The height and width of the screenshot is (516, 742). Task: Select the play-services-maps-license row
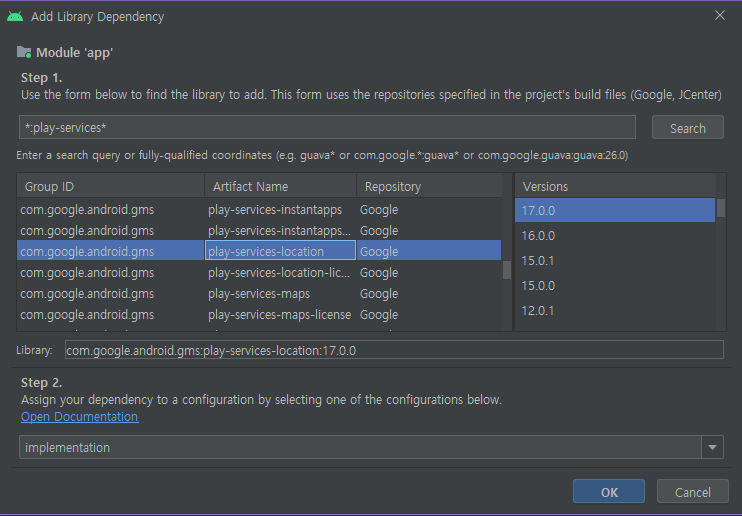pyautogui.click(x=259, y=314)
